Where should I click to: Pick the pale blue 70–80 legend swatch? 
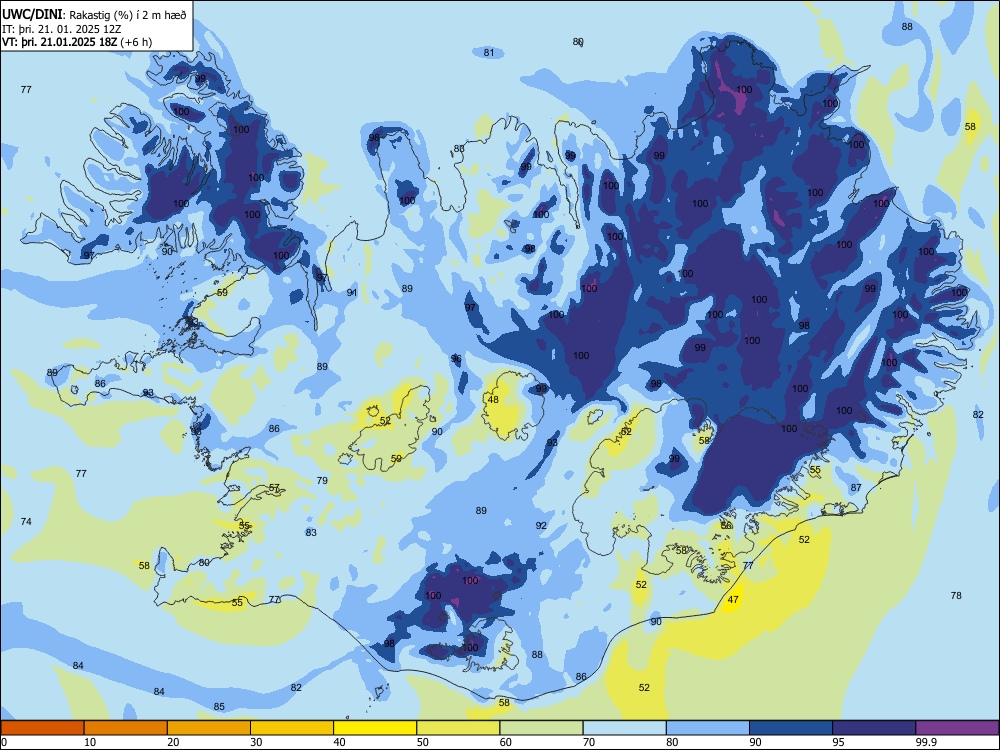624,728
